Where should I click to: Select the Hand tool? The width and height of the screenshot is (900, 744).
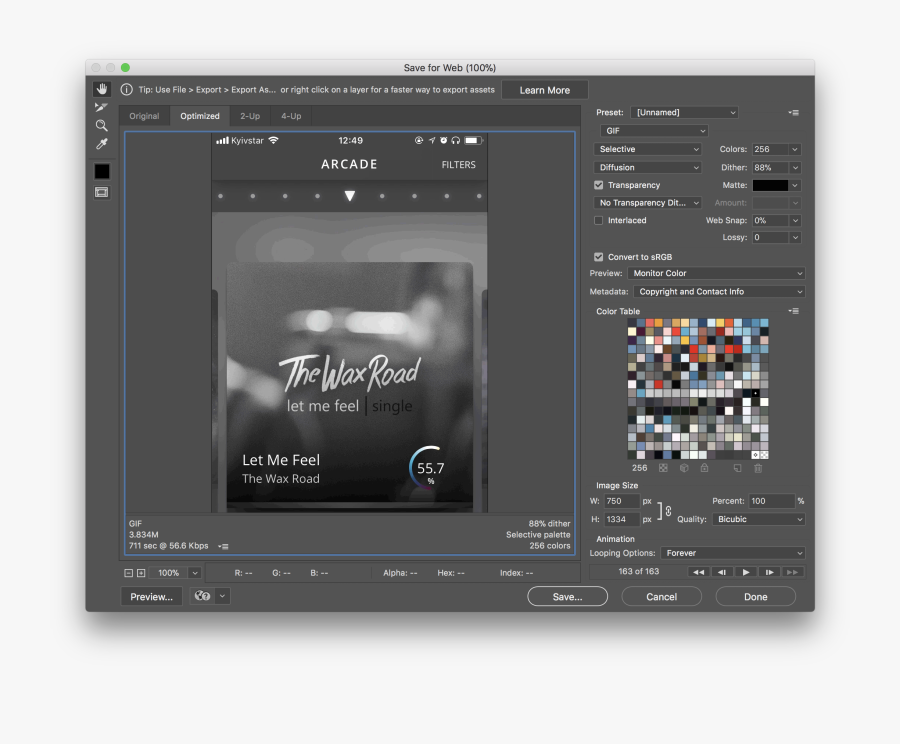click(x=101, y=89)
